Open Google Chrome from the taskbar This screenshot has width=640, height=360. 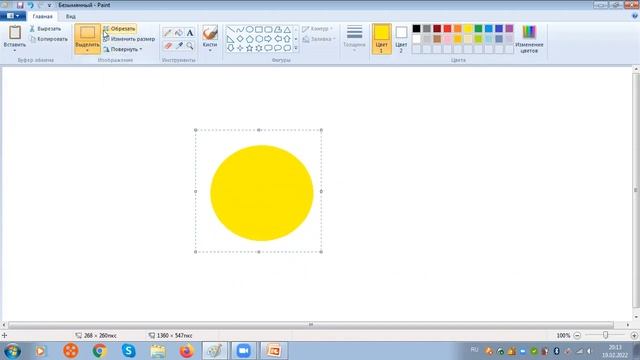tap(100, 351)
